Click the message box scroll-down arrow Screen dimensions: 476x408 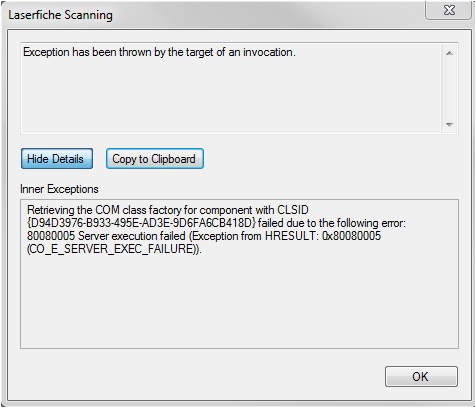coord(449,125)
